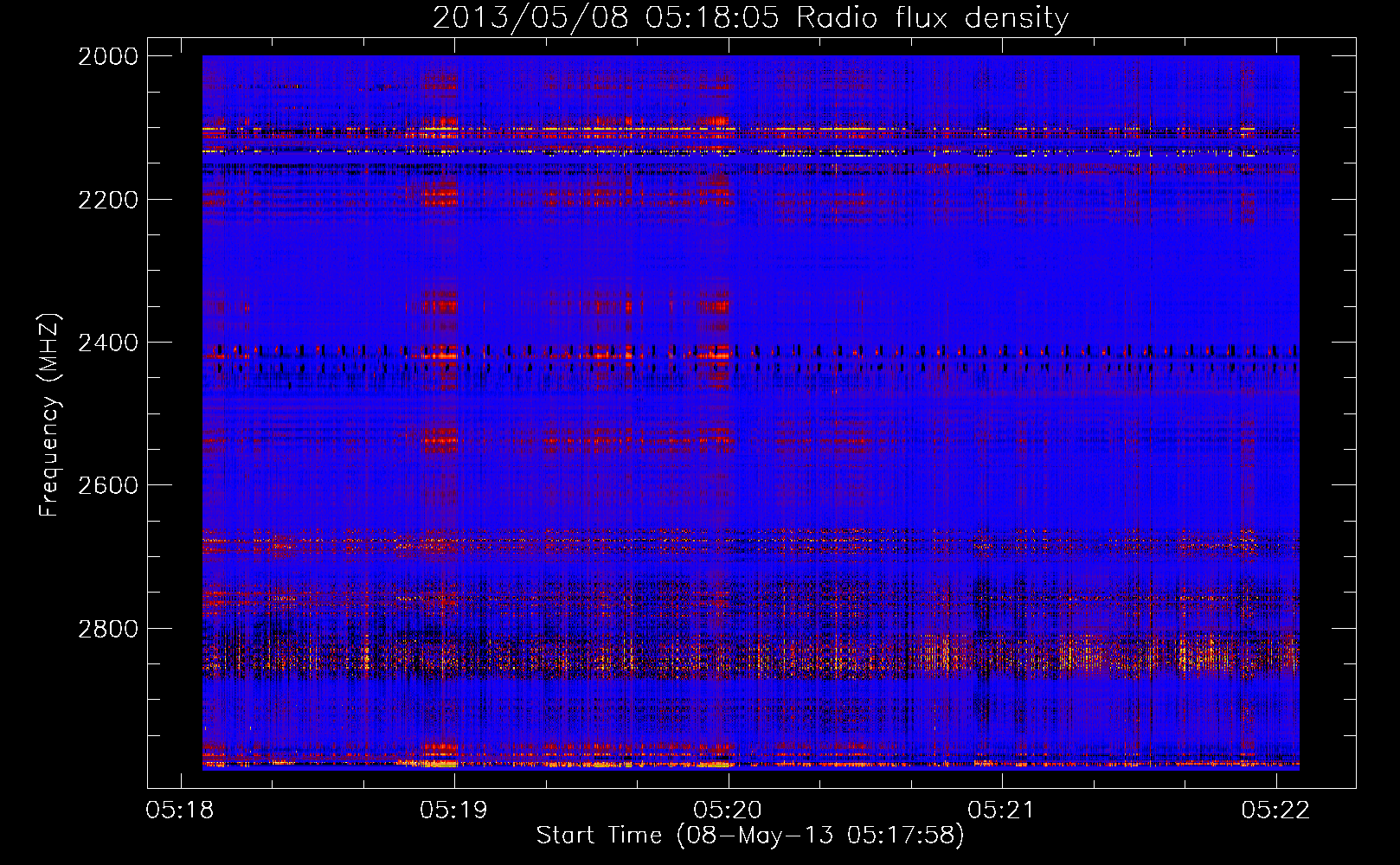This screenshot has height=865, width=1400.
Task: Click the 05:18 time tick label
Action: [180, 810]
